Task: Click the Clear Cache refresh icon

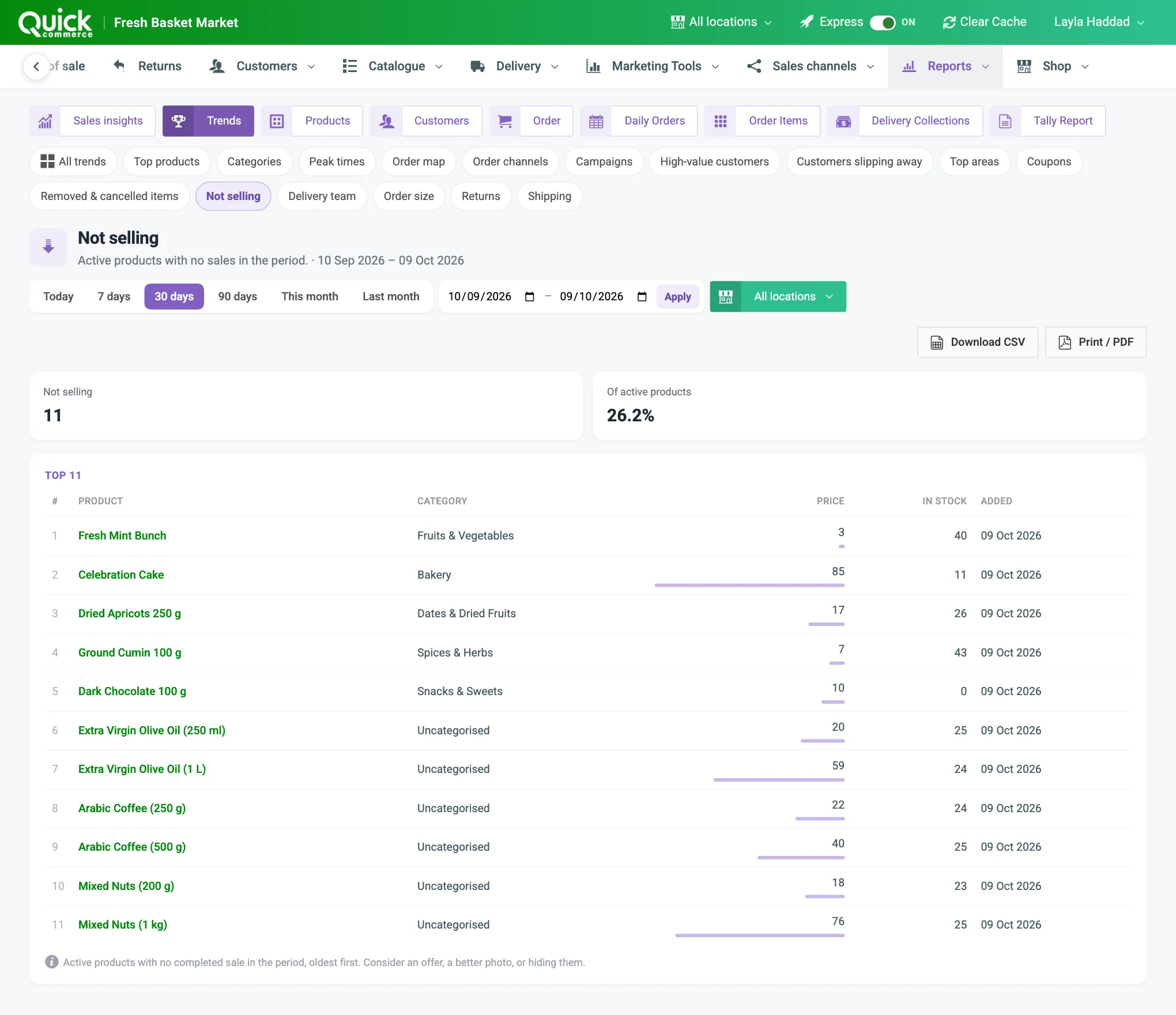Action: click(x=949, y=22)
